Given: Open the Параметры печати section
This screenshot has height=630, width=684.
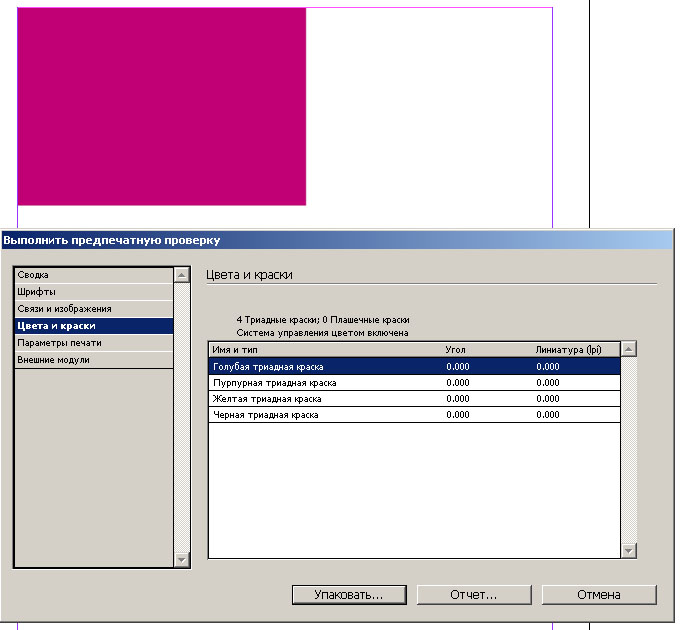Looking at the screenshot, I should pyautogui.click(x=94, y=343).
